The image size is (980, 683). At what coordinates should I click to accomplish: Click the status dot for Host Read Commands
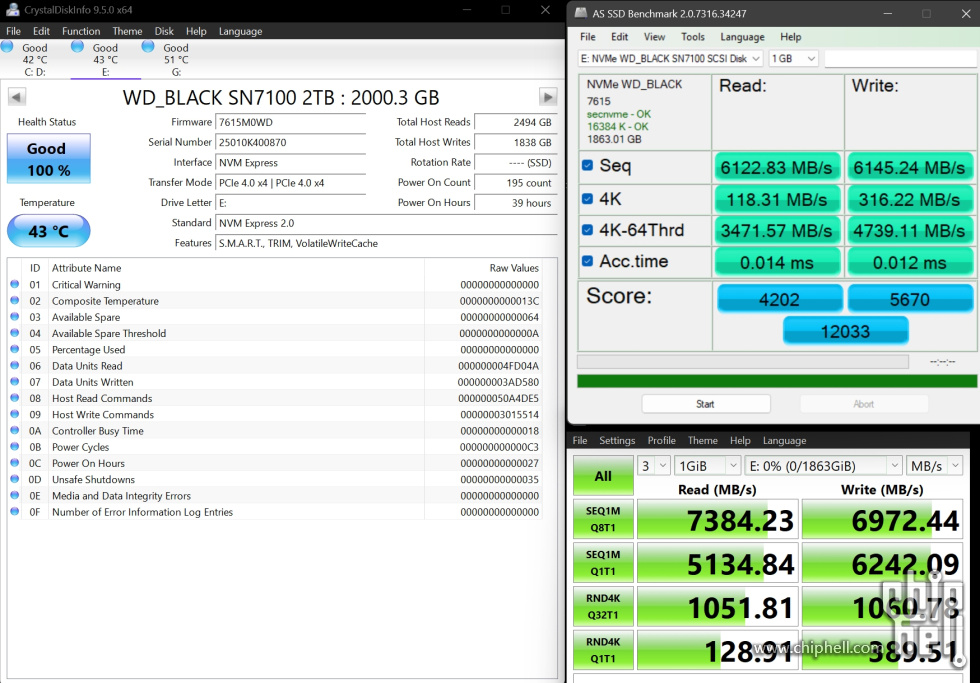[x=14, y=398]
